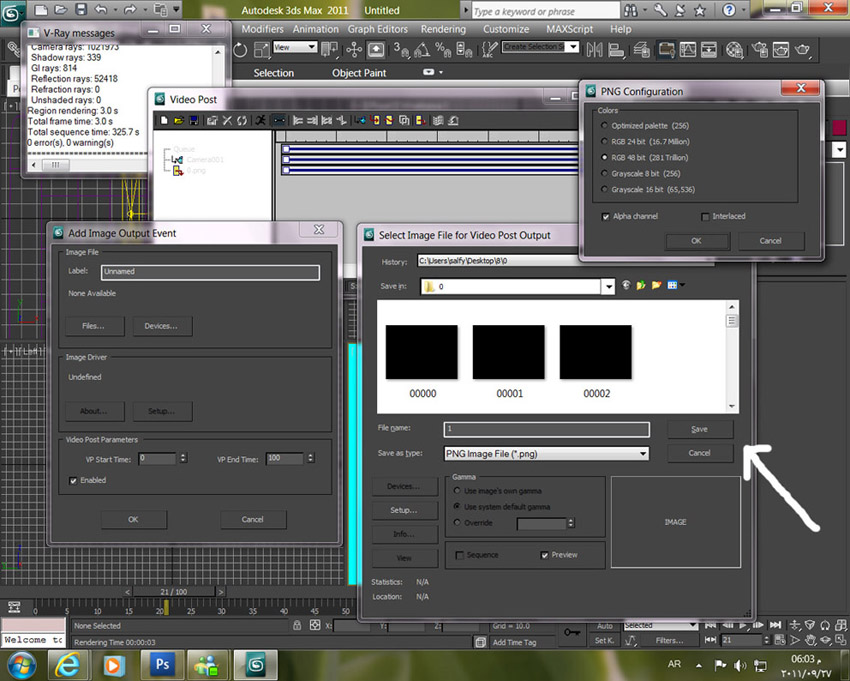Click VP Start Time spinner arrows

point(183,458)
